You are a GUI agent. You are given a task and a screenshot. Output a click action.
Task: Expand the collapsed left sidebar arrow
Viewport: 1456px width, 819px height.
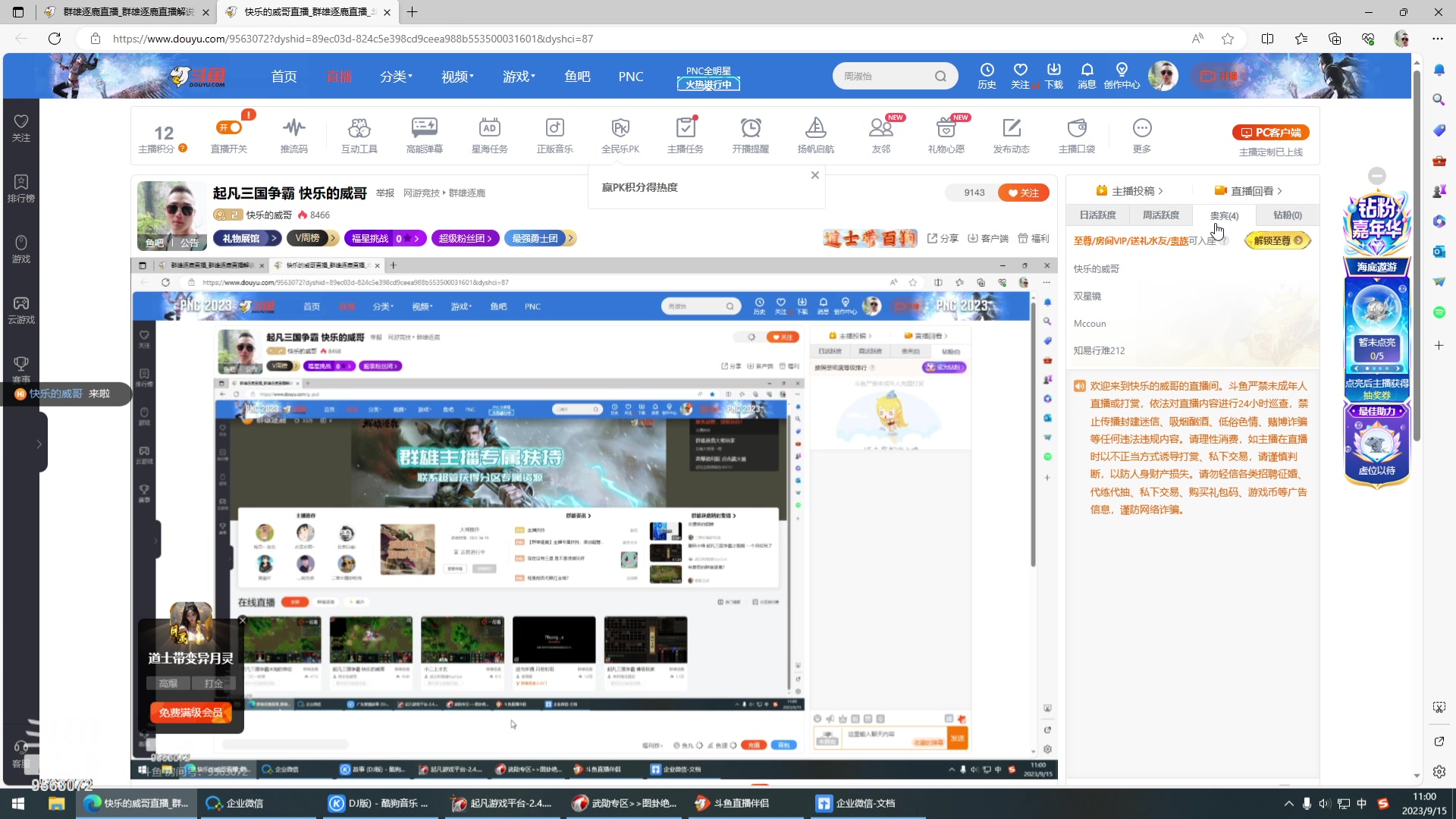coord(39,444)
